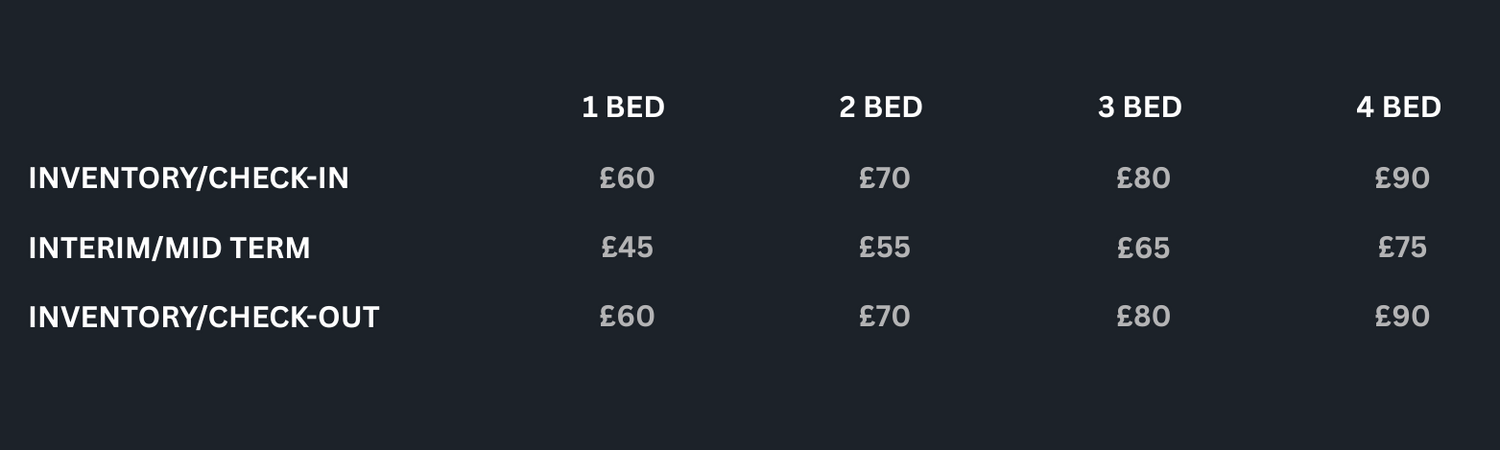
Task: Click the £90 check-out price for 4 bed
Action: point(1402,317)
